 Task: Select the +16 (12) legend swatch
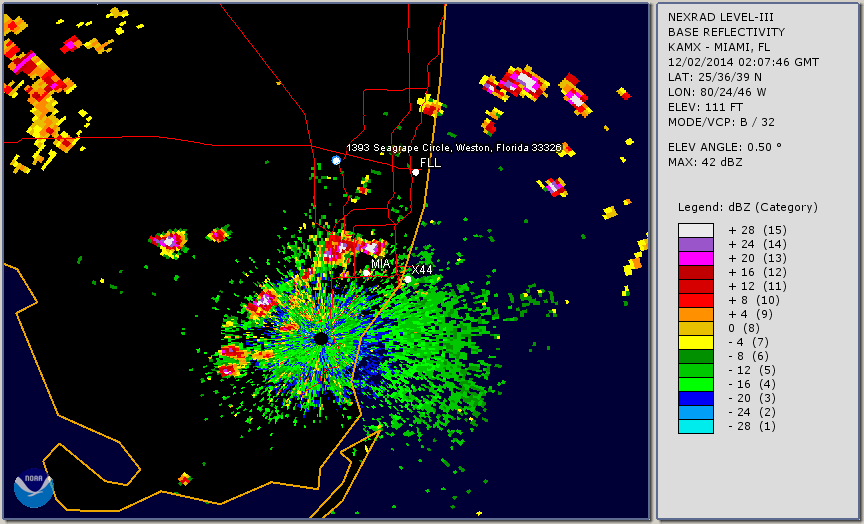(x=696, y=273)
